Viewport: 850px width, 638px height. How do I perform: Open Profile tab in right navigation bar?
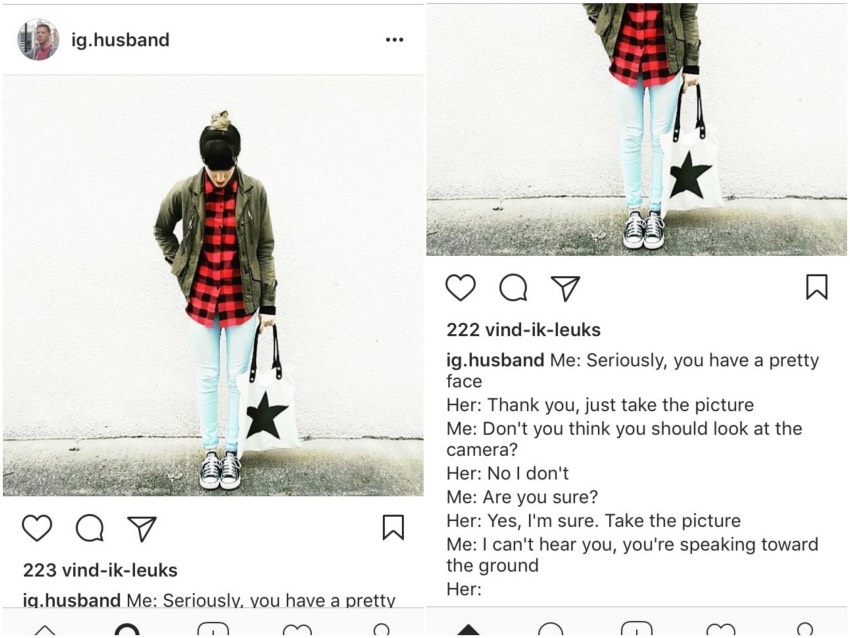click(x=805, y=629)
